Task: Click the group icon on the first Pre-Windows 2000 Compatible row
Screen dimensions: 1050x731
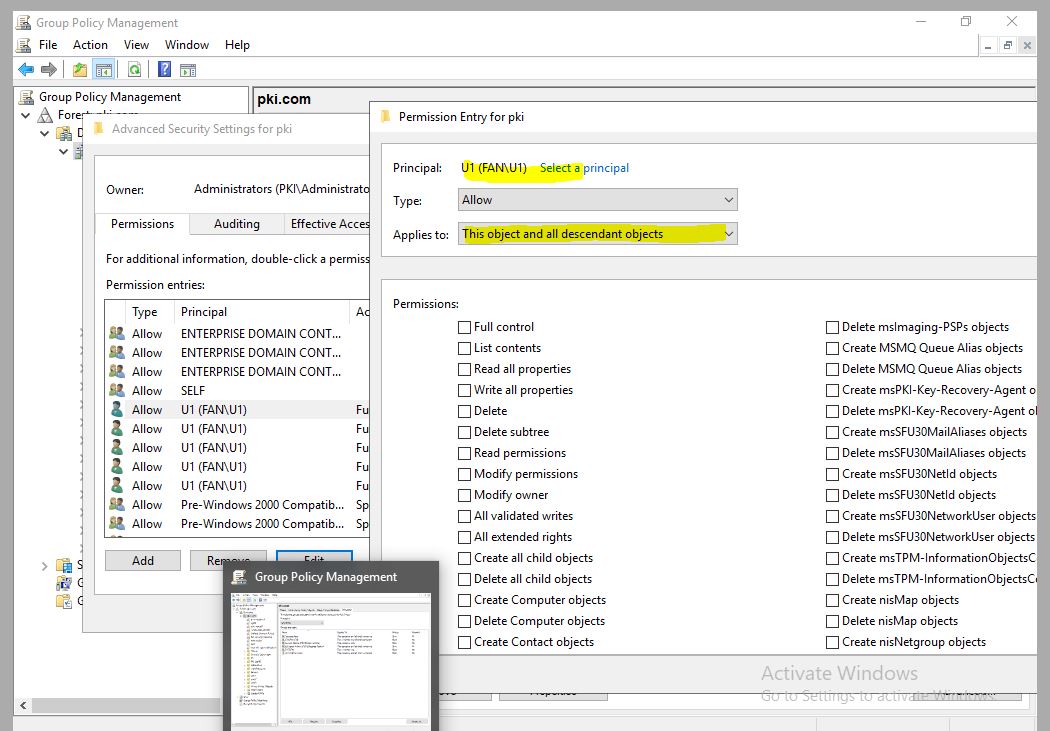Action: (x=117, y=504)
